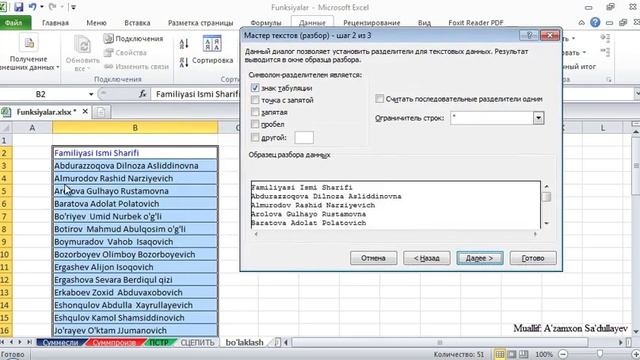Click the help button in the wizard title bar
The width and height of the screenshot is (640, 360).
tap(529, 36)
